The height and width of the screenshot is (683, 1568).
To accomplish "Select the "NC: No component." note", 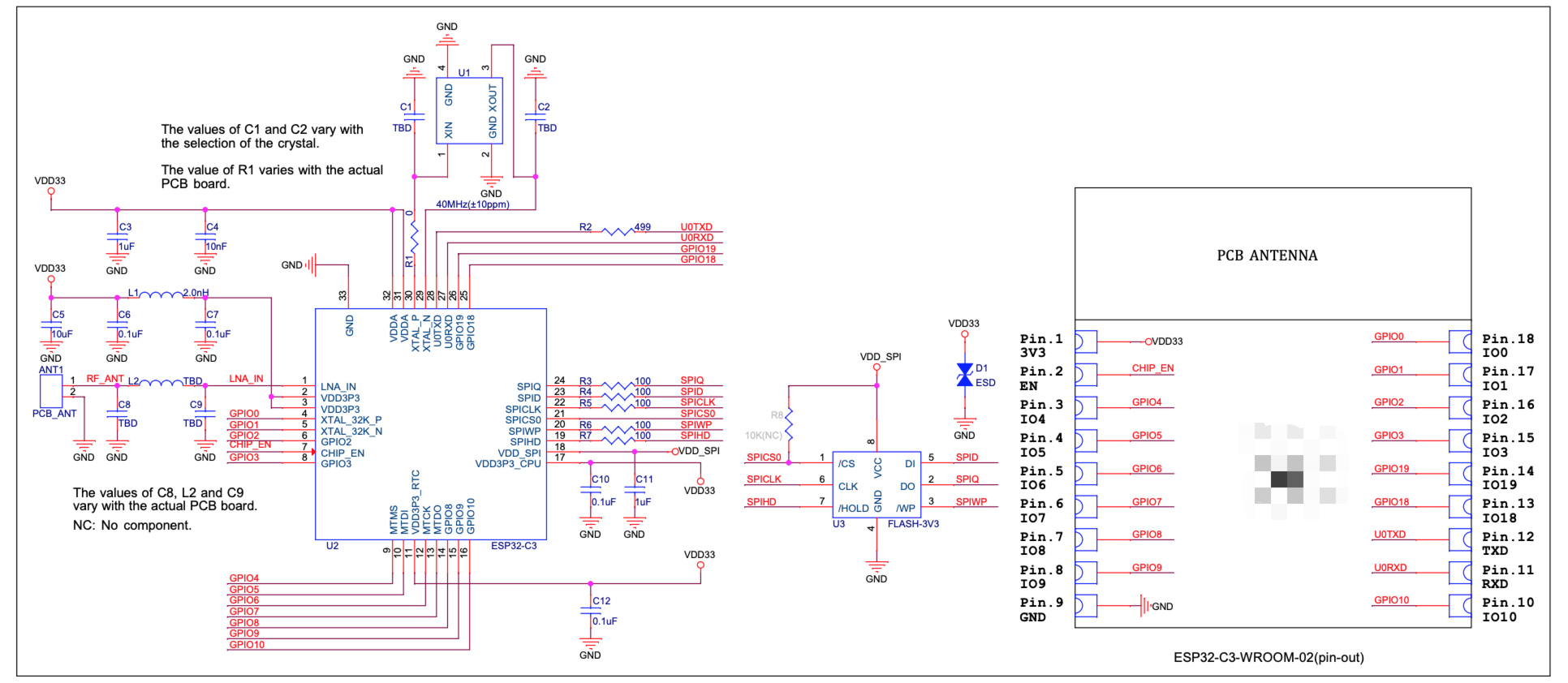I will [132, 526].
